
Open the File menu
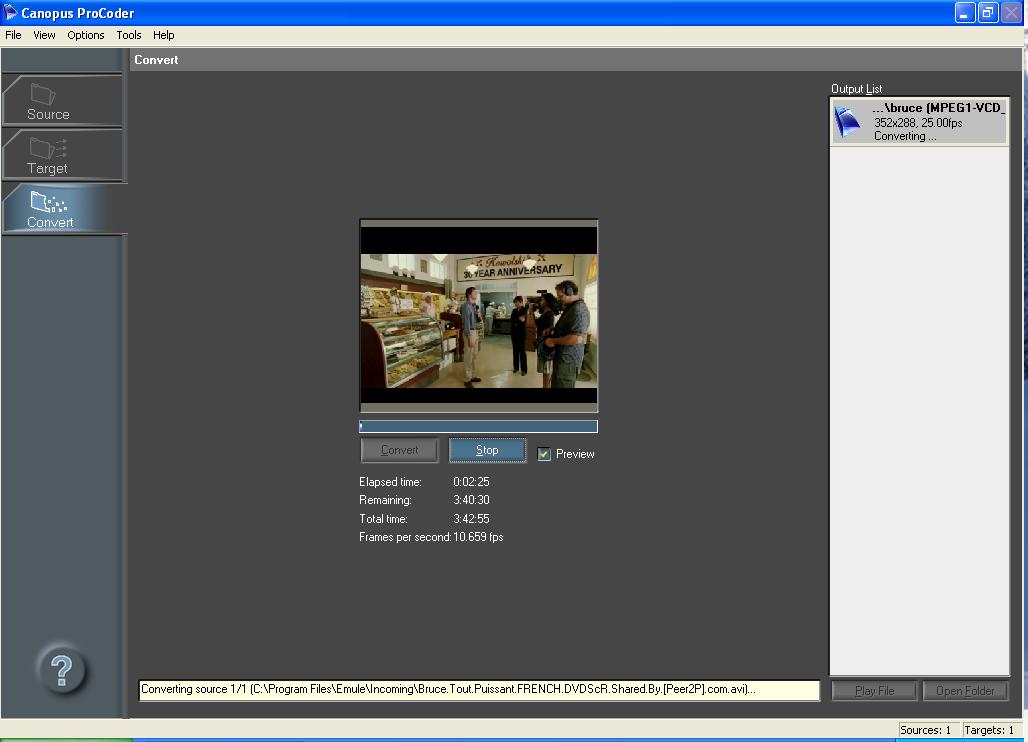(13, 35)
